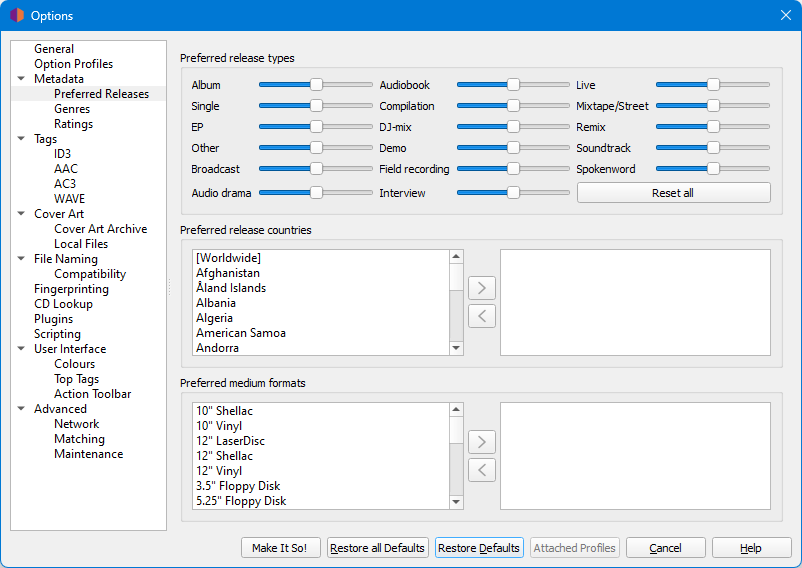Collapse the Advanced tree section
This screenshot has width=802, height=568.
point(22,409)
